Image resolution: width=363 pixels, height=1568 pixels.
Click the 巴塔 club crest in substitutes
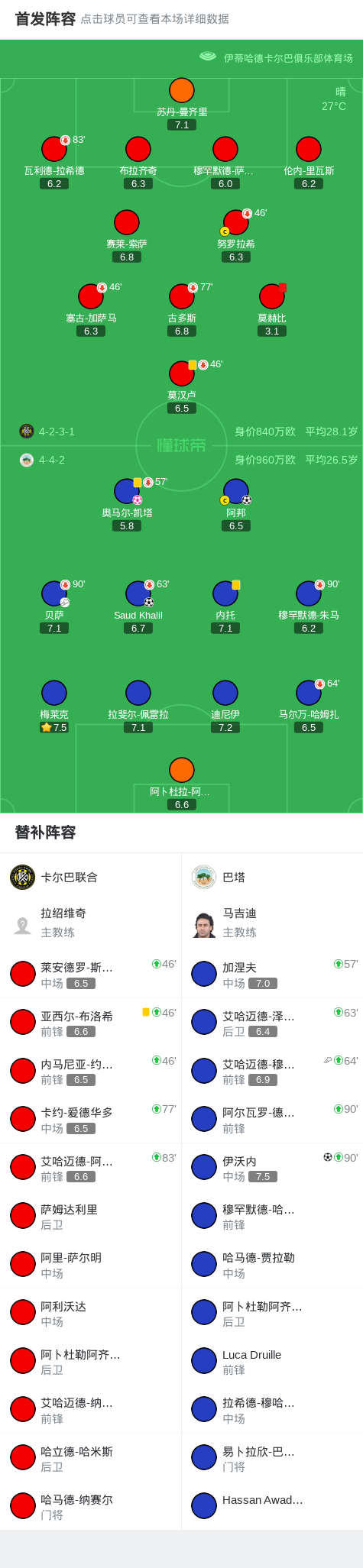pyautogui.click(x=204, y=877)
